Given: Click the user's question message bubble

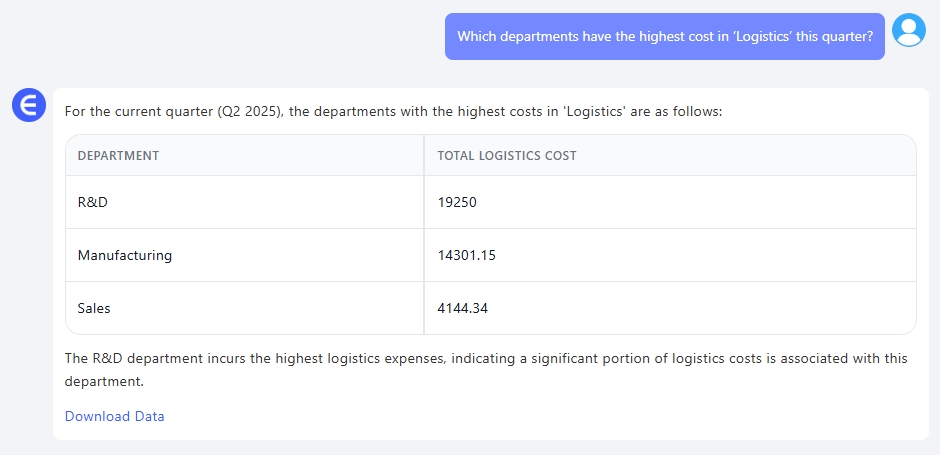Looking at the screenshot, I should click(664, 36).
